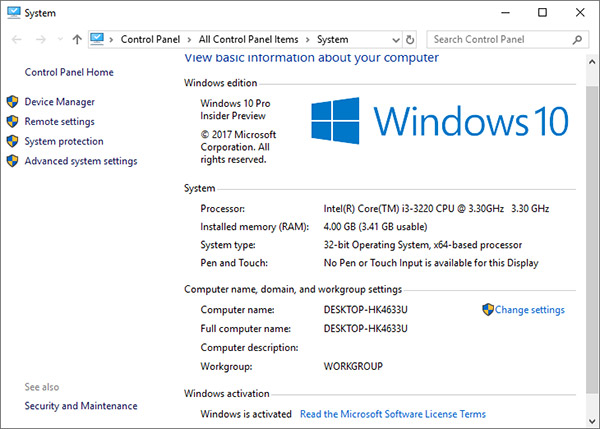Click Change settings link
Viewport: 600px width, 429px height.
click(x=530, y=310)
